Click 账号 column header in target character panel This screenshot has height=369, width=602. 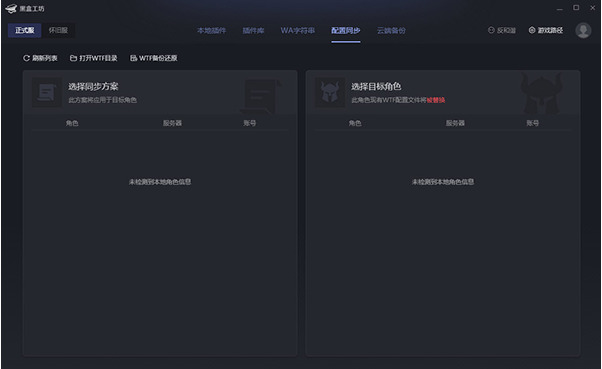pyautogui.click(x=533, y=123)
